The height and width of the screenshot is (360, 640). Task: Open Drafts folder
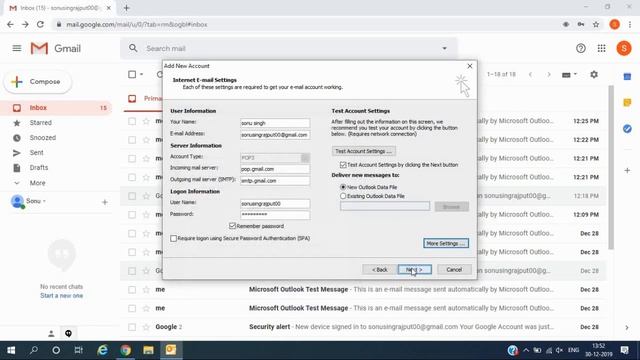point(56,168)
